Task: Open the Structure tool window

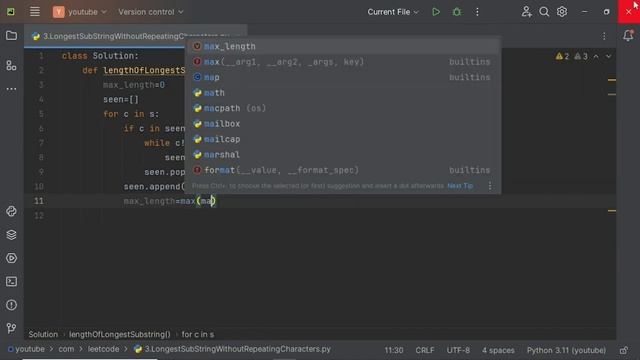Action: point(11,65)
